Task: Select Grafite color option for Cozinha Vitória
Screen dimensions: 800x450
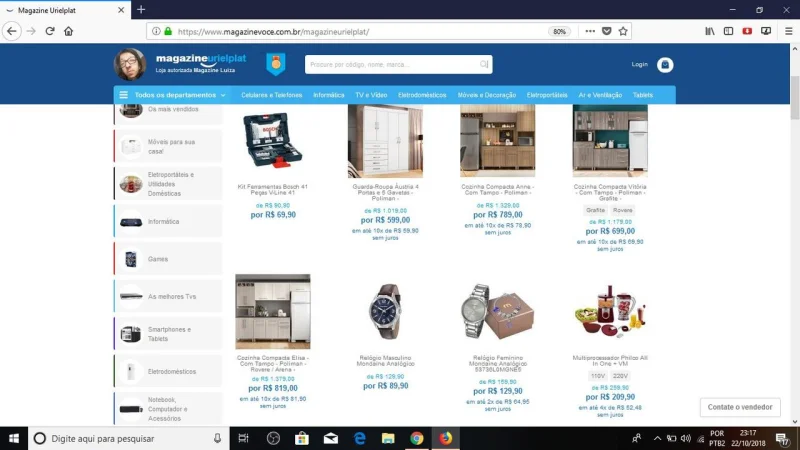Action: (595, 210)
